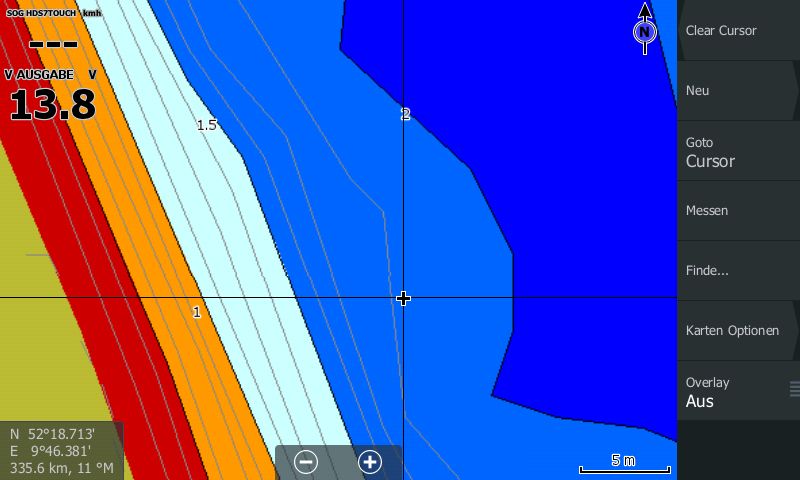This screenshot has width=800, height=480.
Task: Tap the north-up compass indicator
Action: 645,32
